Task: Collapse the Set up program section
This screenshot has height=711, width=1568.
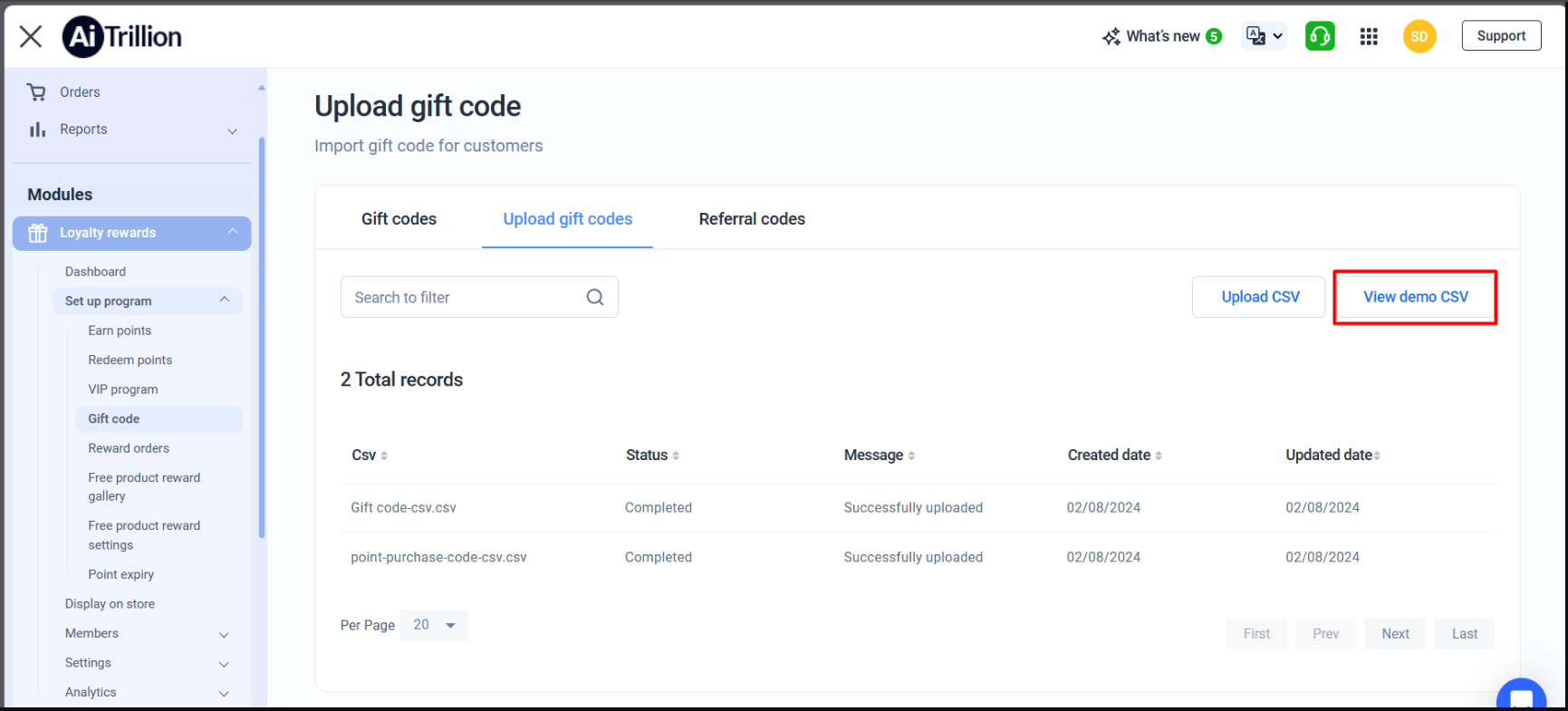Action: [225, 300]
